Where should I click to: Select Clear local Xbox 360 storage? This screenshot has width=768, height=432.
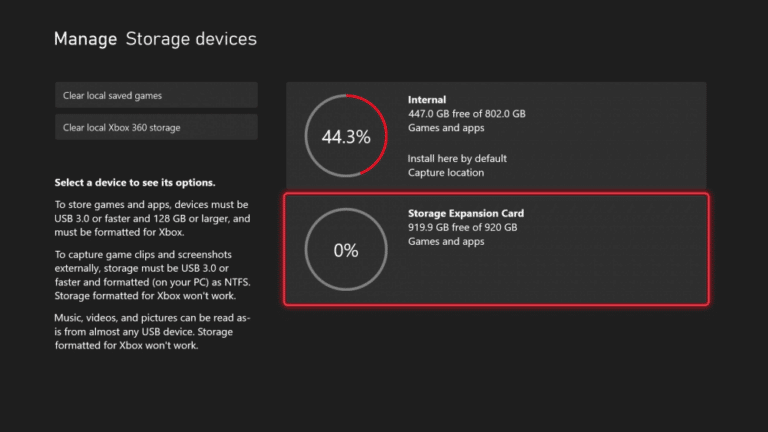156,127
